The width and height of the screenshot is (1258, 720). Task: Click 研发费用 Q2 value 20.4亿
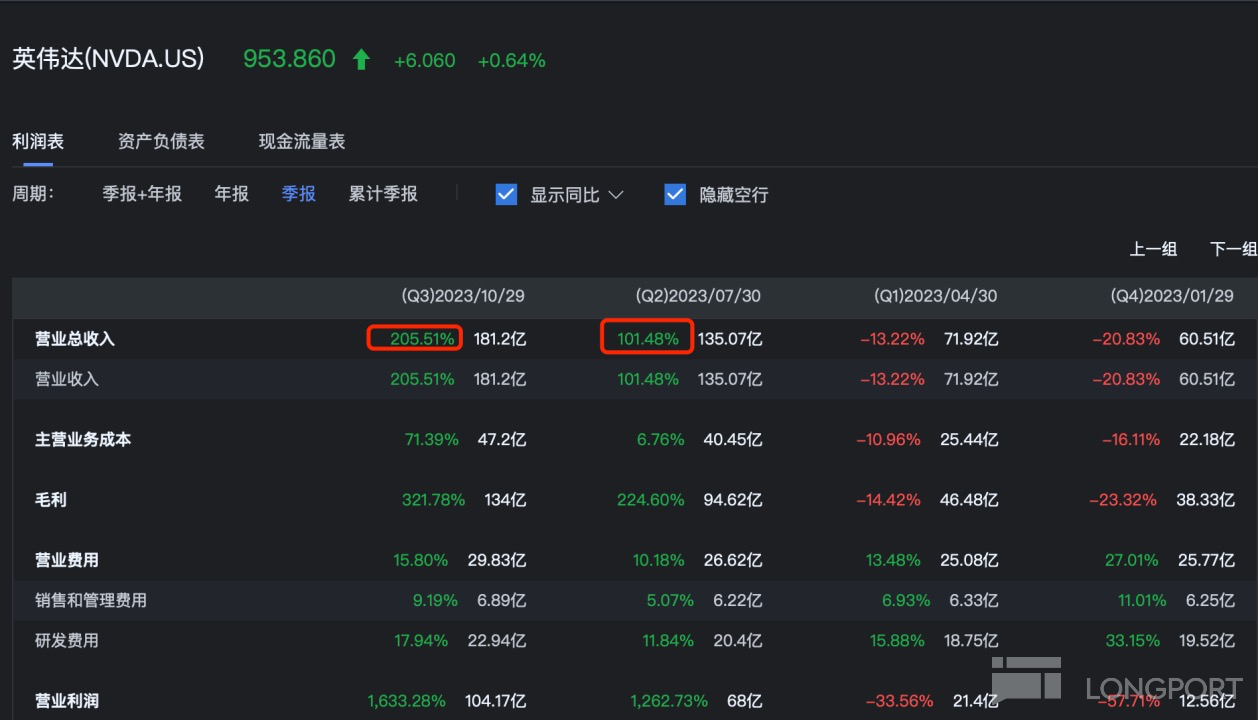[737, 640]
